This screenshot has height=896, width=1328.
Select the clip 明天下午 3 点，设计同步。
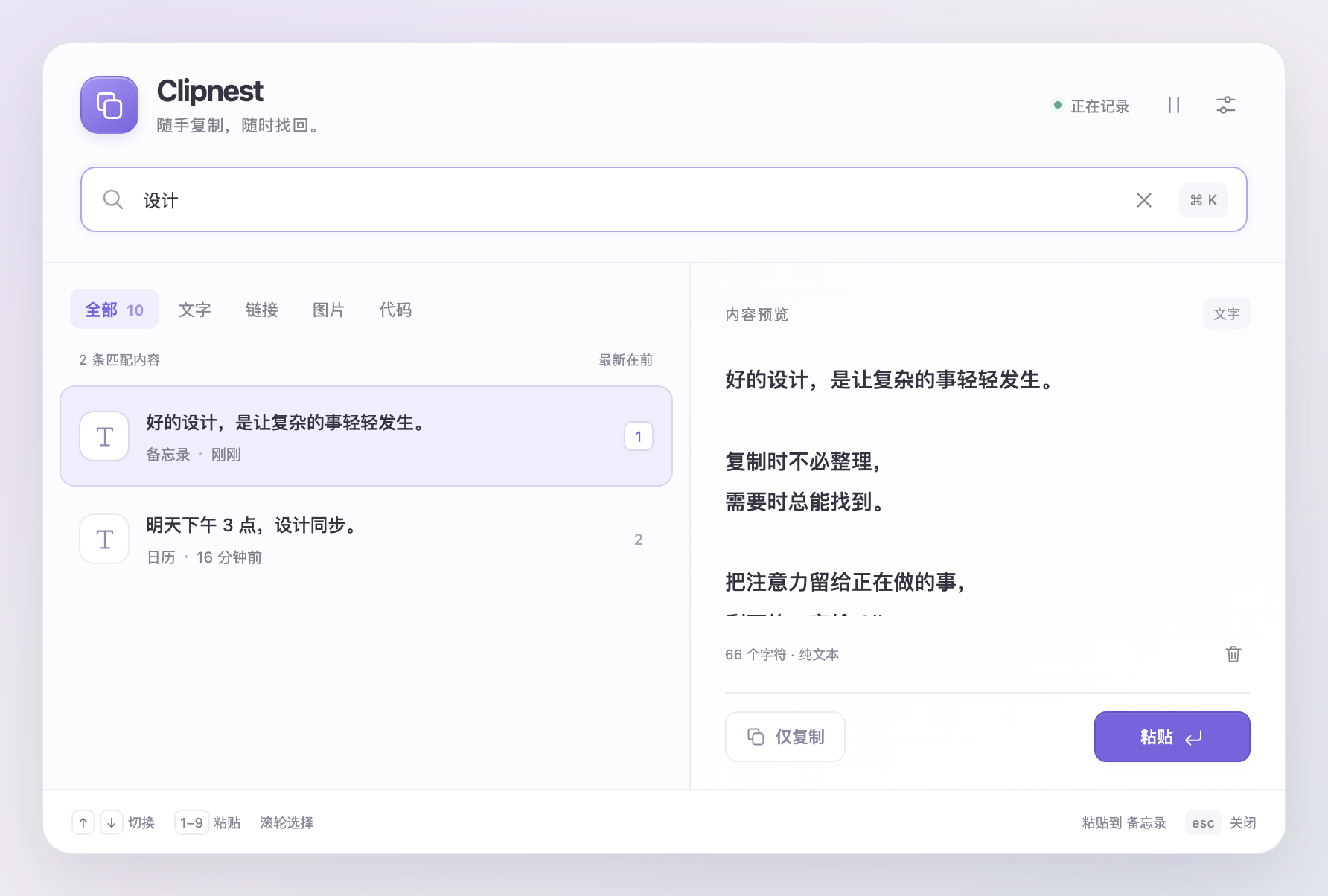pyautogui.click(x=366, y=539)
